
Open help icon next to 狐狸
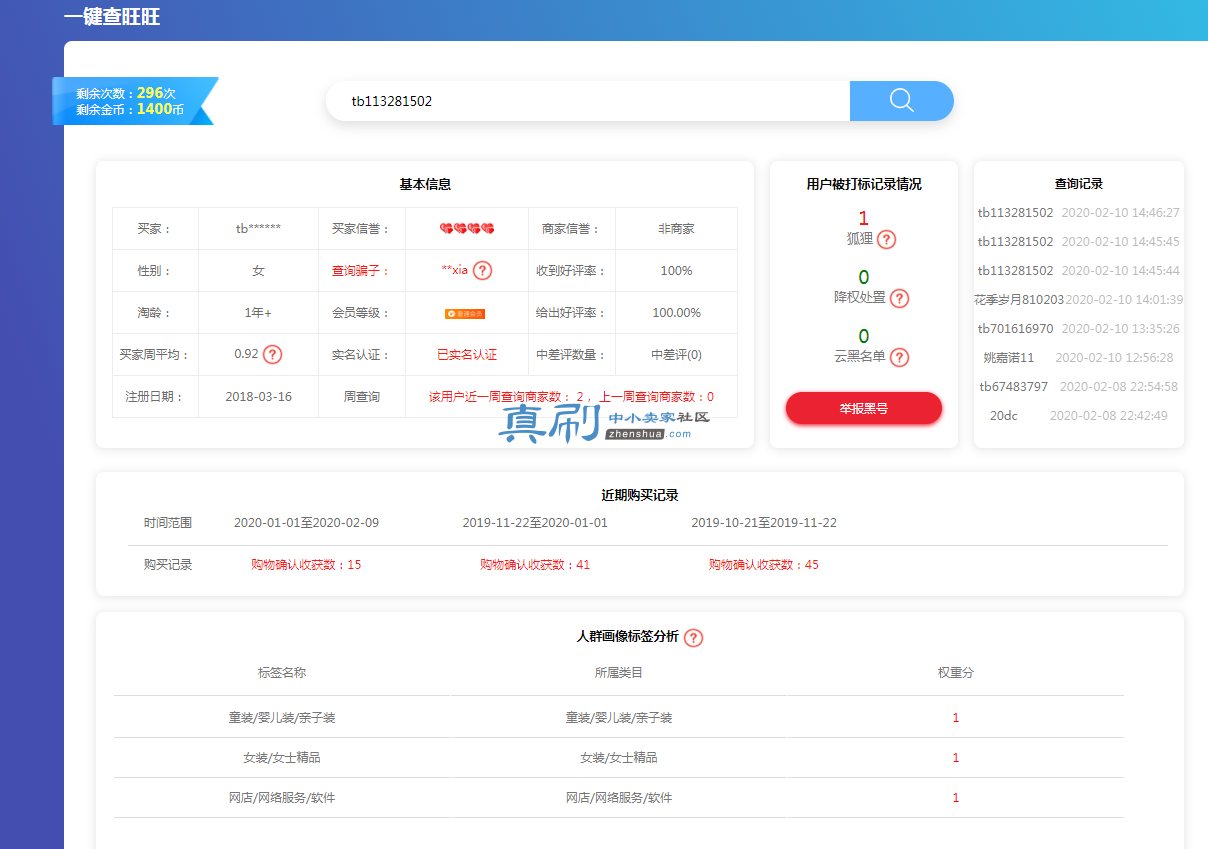click(x=886, y=239)
